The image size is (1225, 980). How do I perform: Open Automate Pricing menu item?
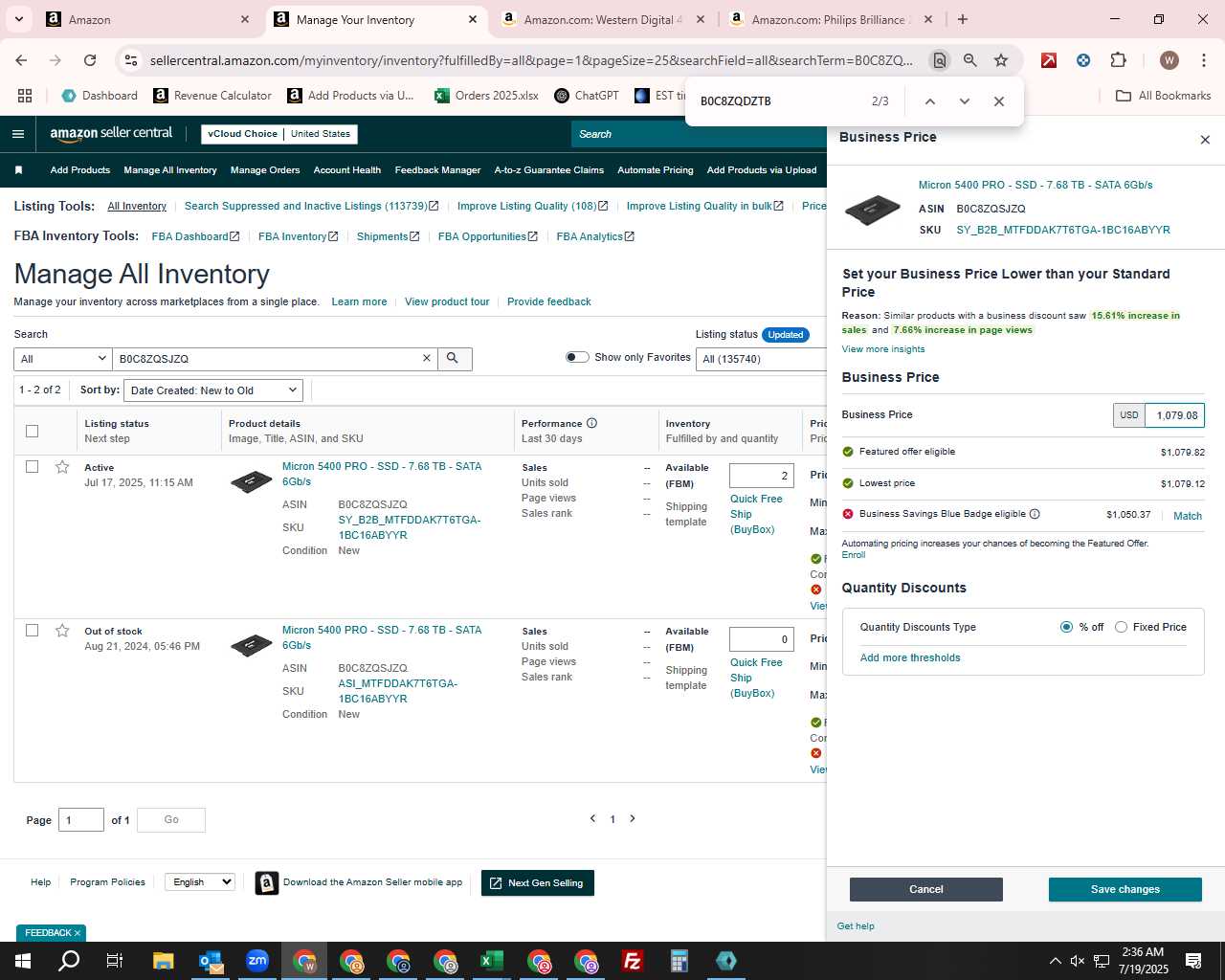(655, 170)
